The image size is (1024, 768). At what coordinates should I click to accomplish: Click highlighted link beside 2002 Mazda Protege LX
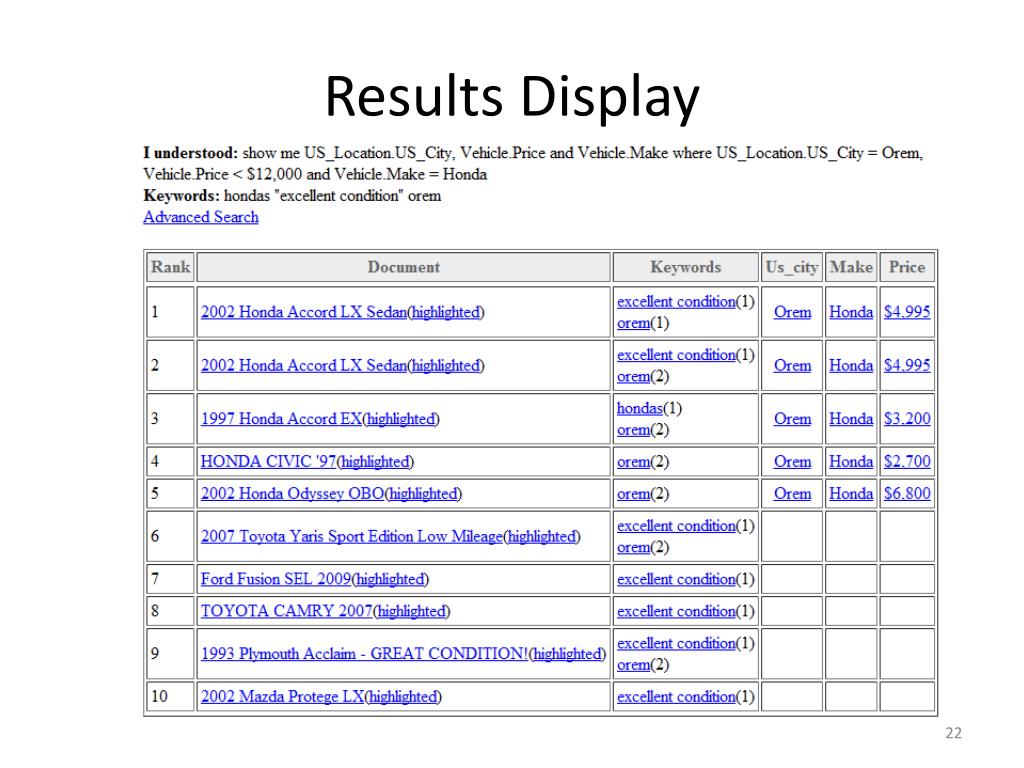(x=404, y=697)
